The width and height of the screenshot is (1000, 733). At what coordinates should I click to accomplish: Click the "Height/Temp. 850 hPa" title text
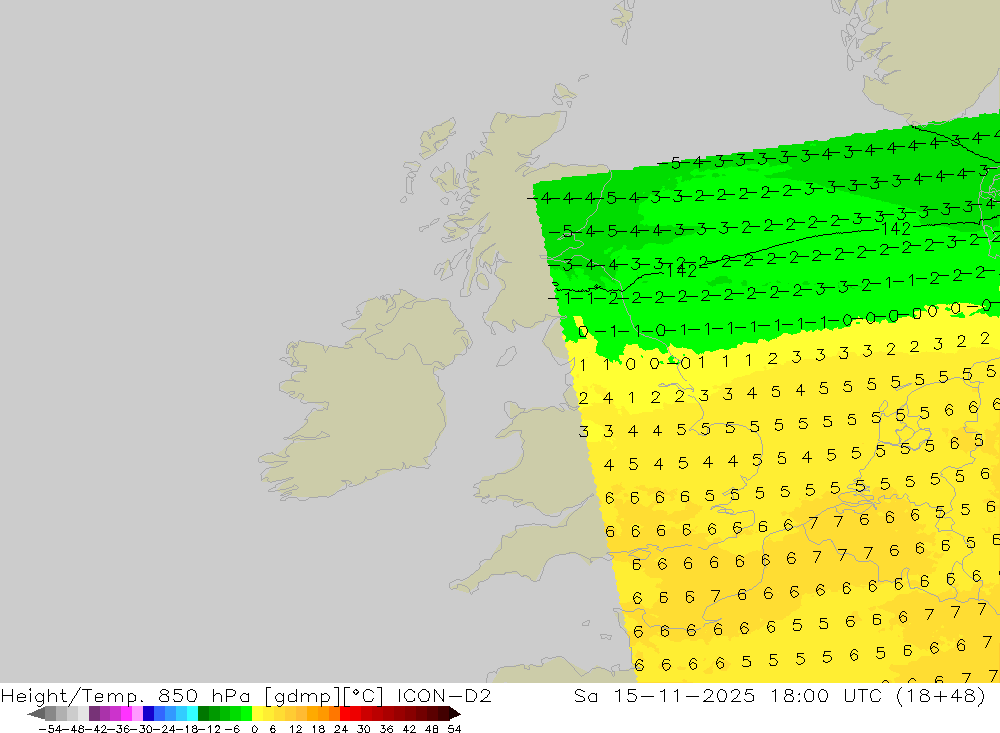click(x=126, y=696)
